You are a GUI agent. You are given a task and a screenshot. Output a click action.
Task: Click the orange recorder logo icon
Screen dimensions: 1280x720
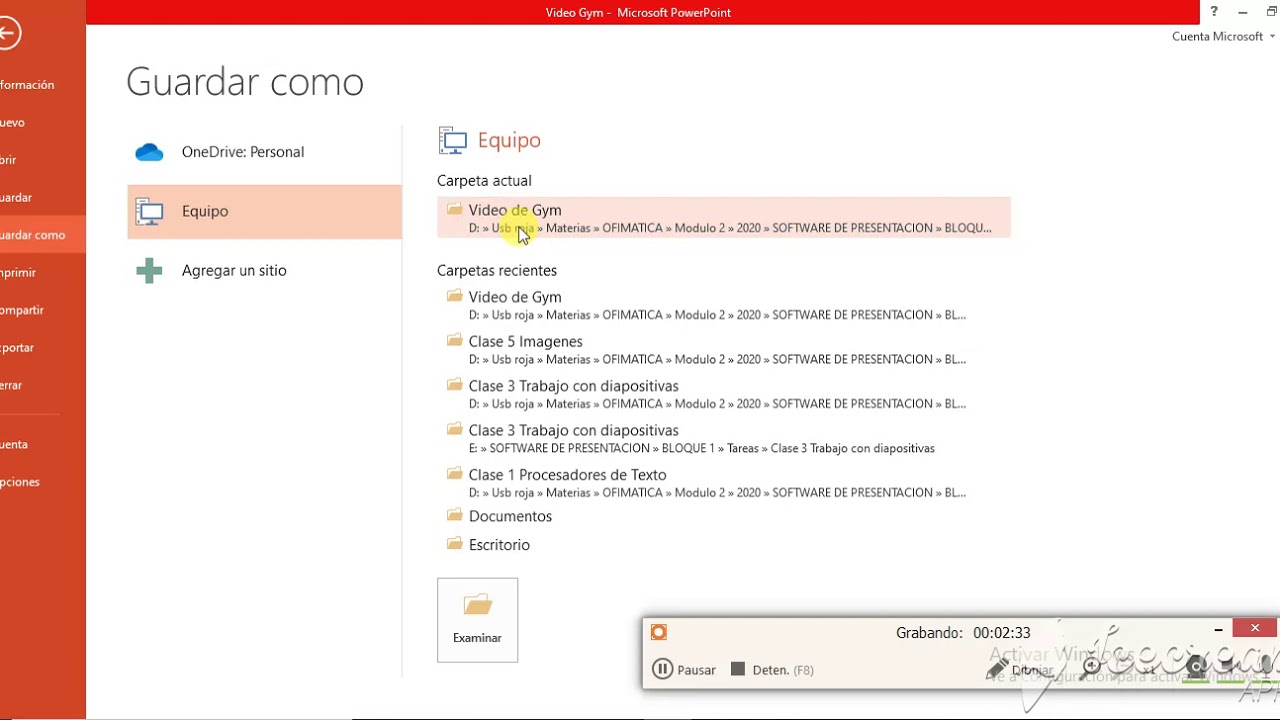(658, 632)
